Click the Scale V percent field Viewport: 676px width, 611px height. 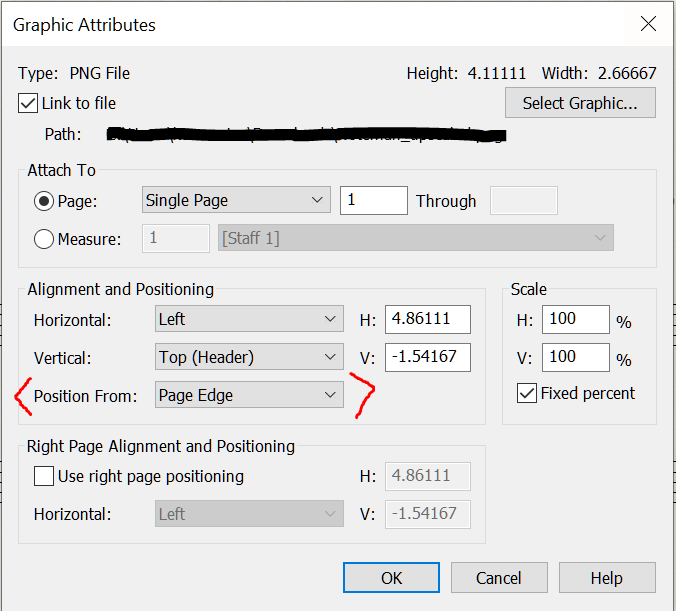pyautogui.click(x=575, y=357)
